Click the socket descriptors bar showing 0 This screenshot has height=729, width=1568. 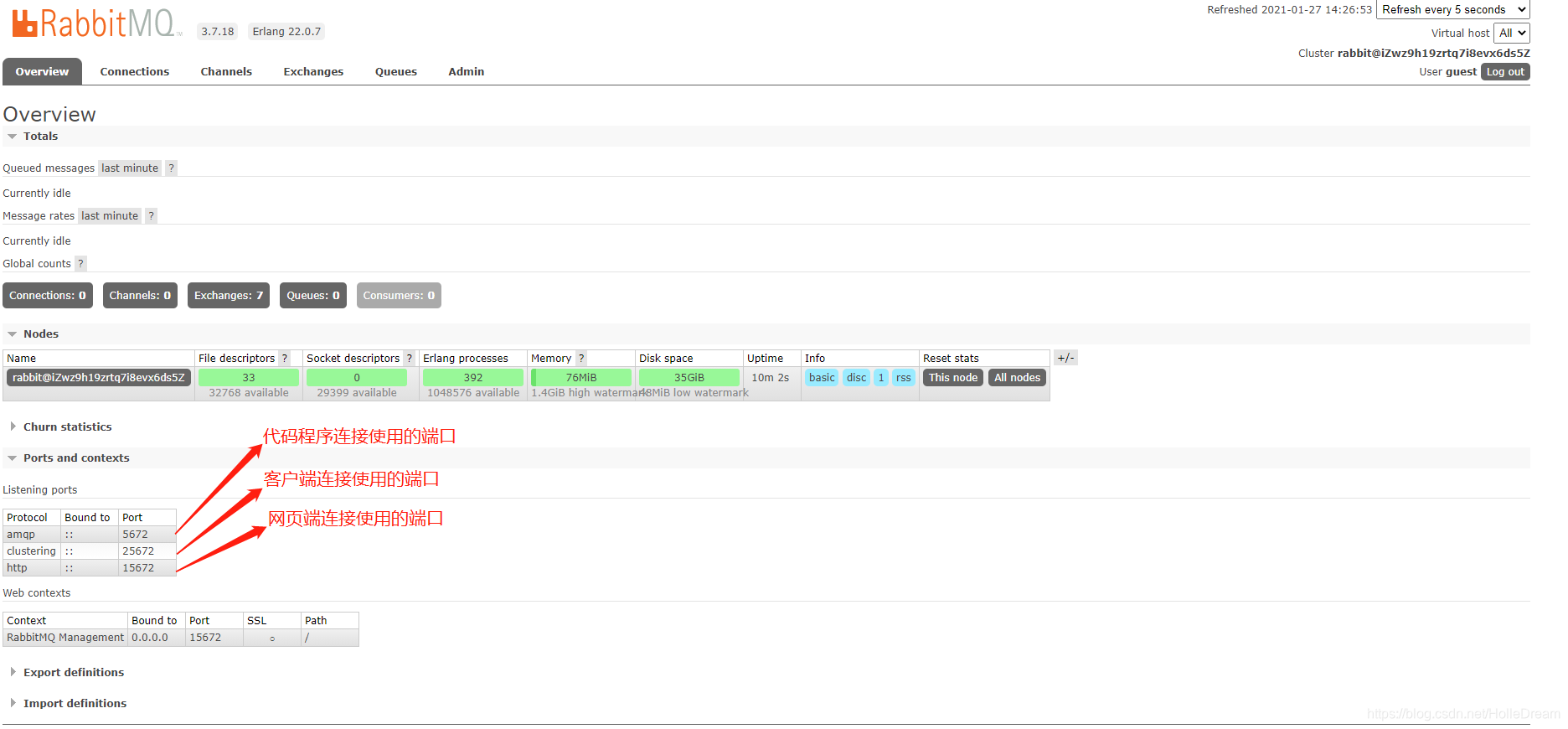pyautogui.click(x=357, y=377)
